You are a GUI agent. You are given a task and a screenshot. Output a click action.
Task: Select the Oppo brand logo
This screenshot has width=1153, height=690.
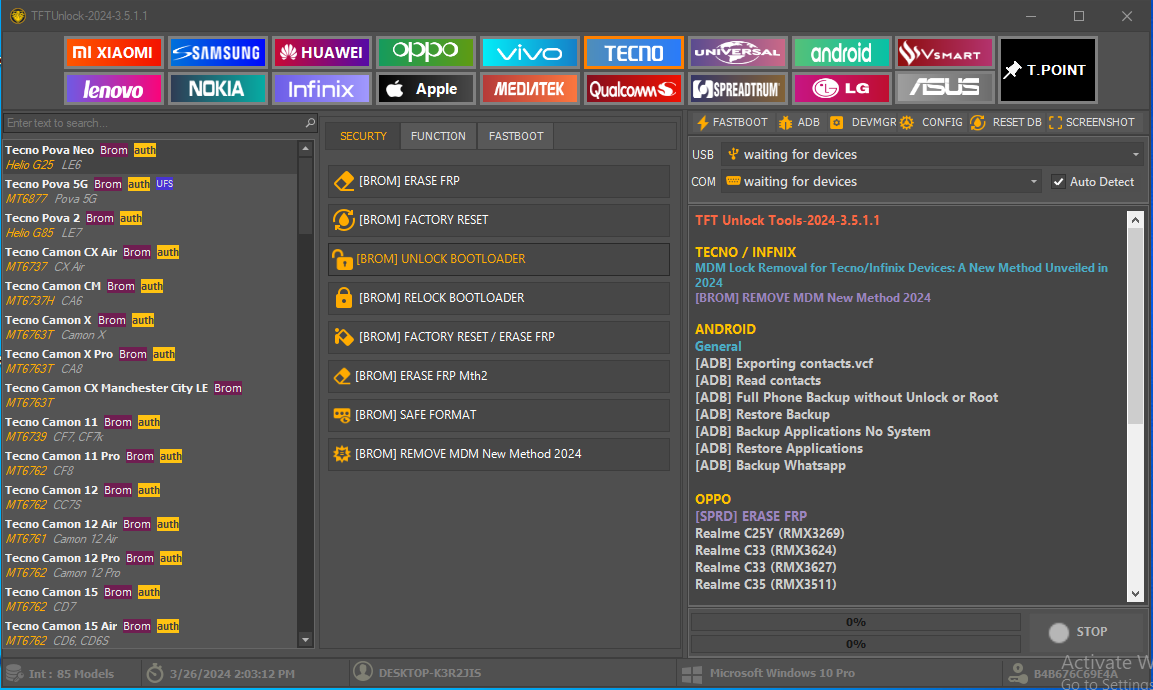click(425, 52)
